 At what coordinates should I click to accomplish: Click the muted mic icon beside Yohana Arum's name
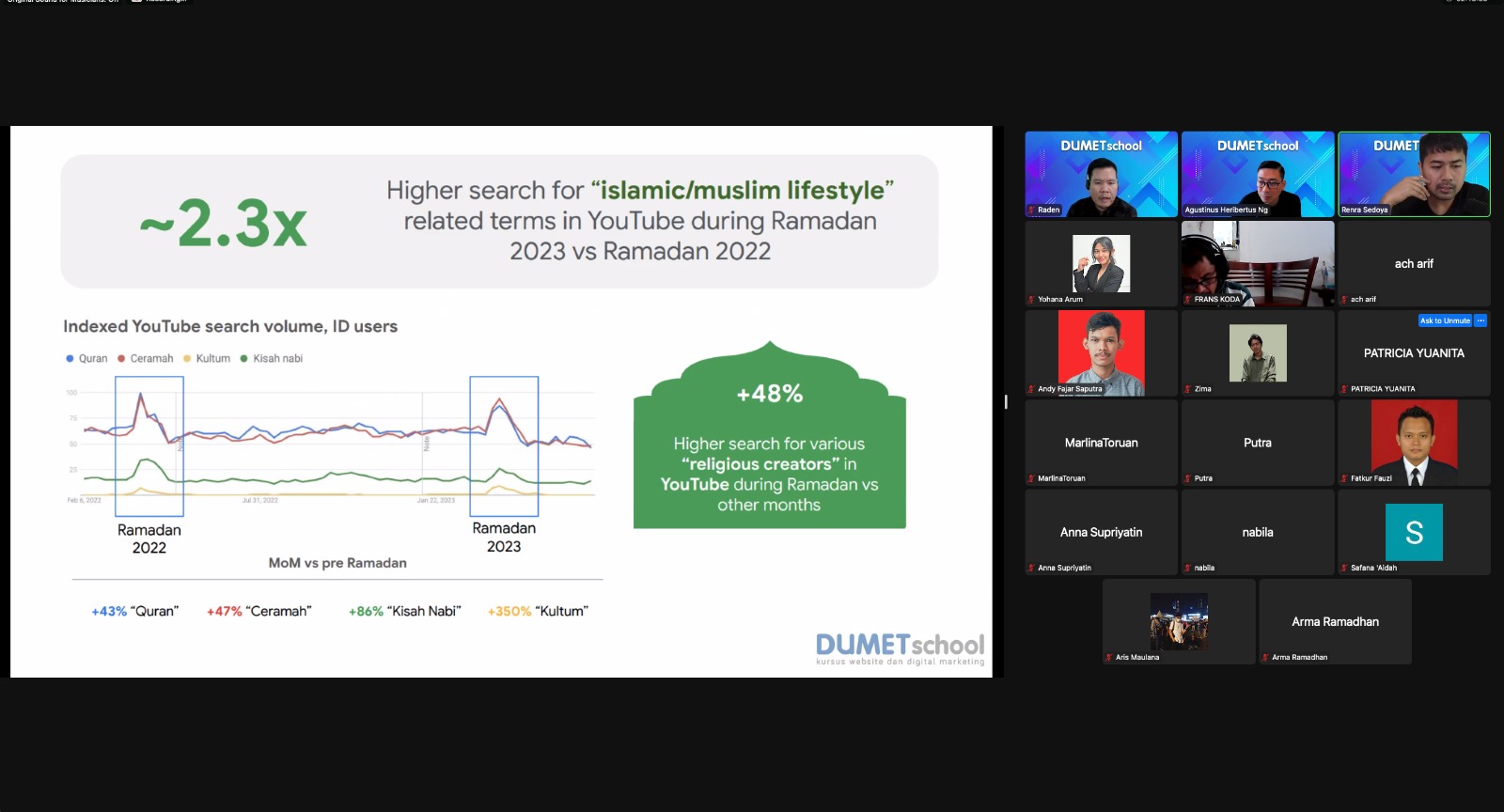tap(1031, 299)
